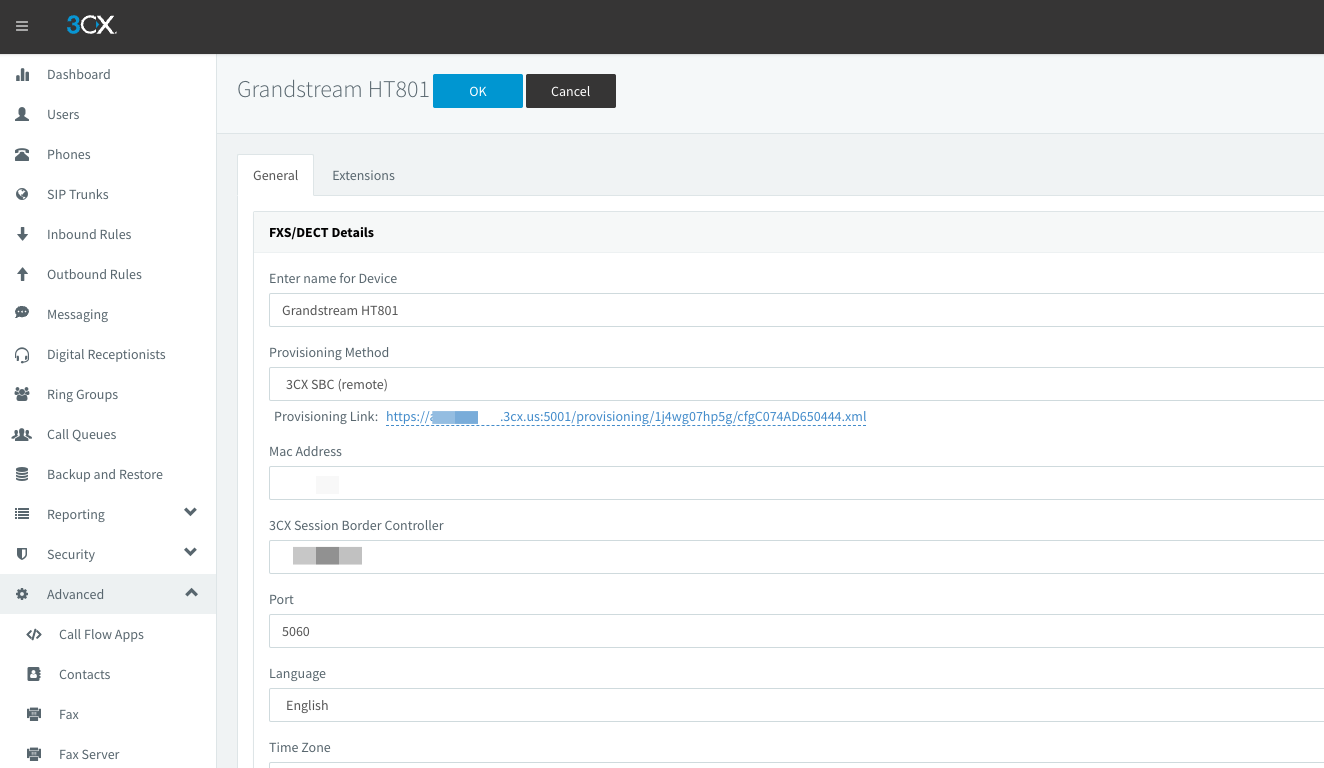Click the Outbound Rules up arrow icon
Viewport: 1324px width, 768px height.
coord(22,274)
